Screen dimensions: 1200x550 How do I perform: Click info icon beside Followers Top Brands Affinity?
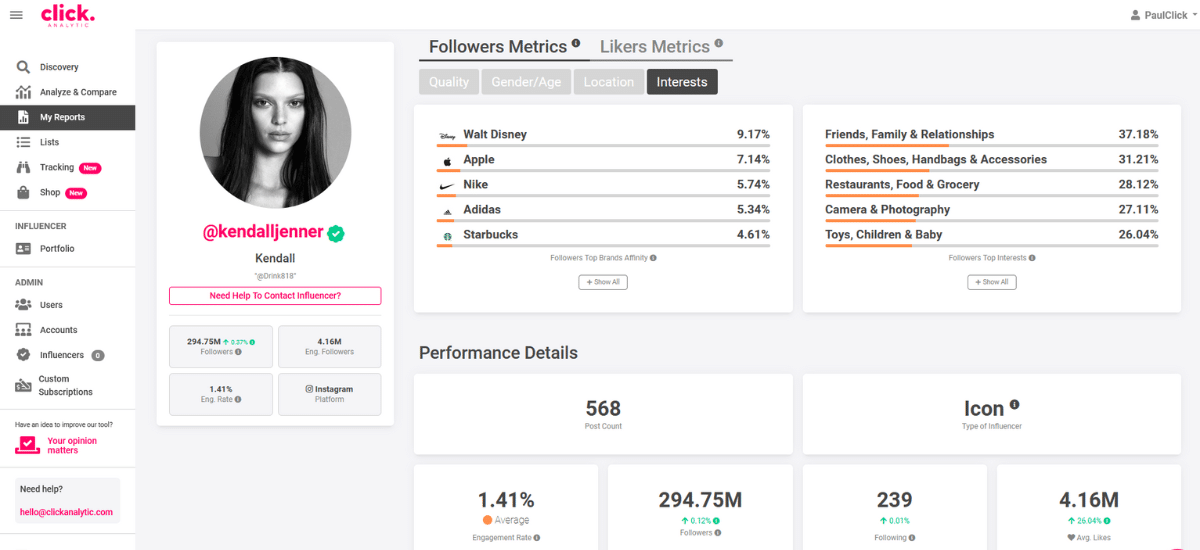(x=653, y=258)
